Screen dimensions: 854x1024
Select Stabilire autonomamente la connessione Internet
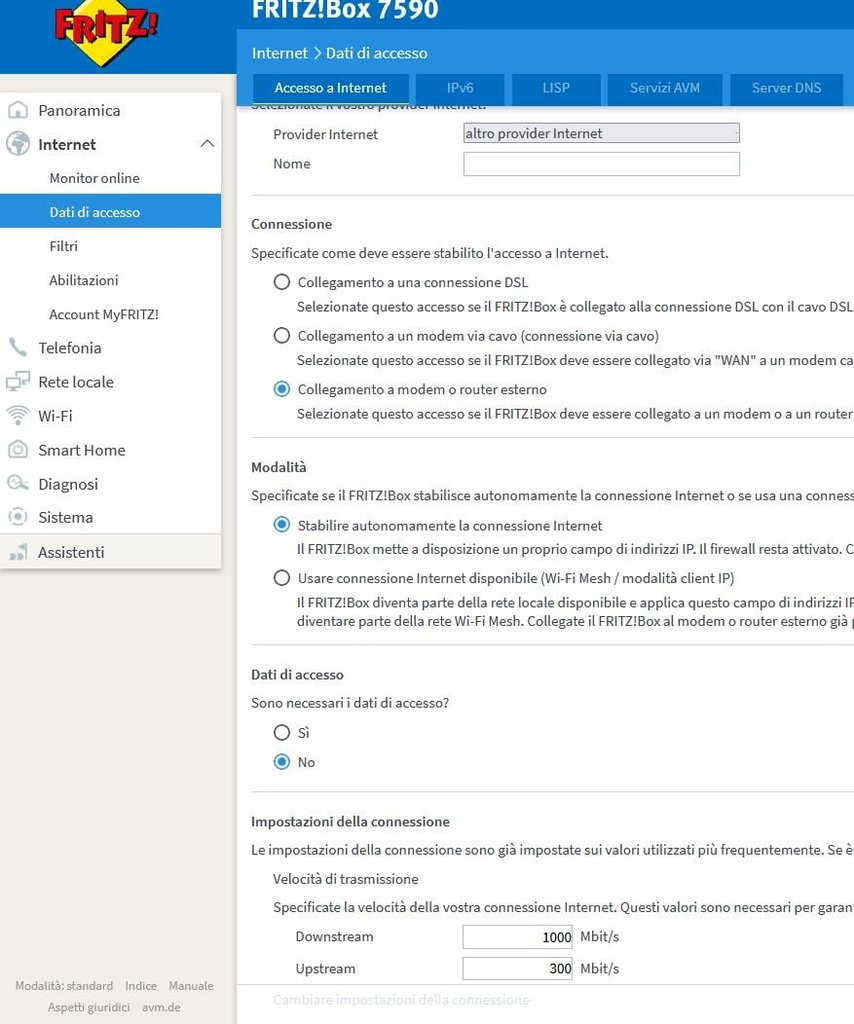pos(281,525)
